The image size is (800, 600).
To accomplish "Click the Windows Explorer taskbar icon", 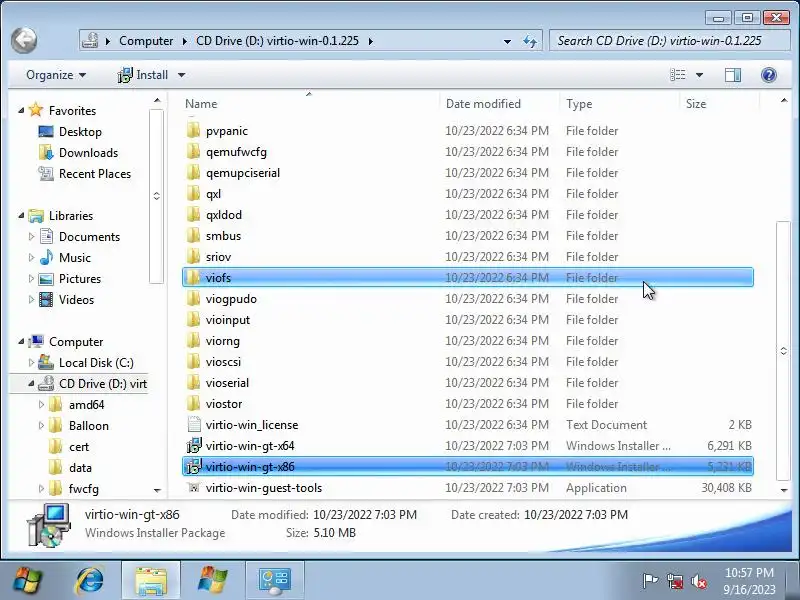I will click(151, 581).
